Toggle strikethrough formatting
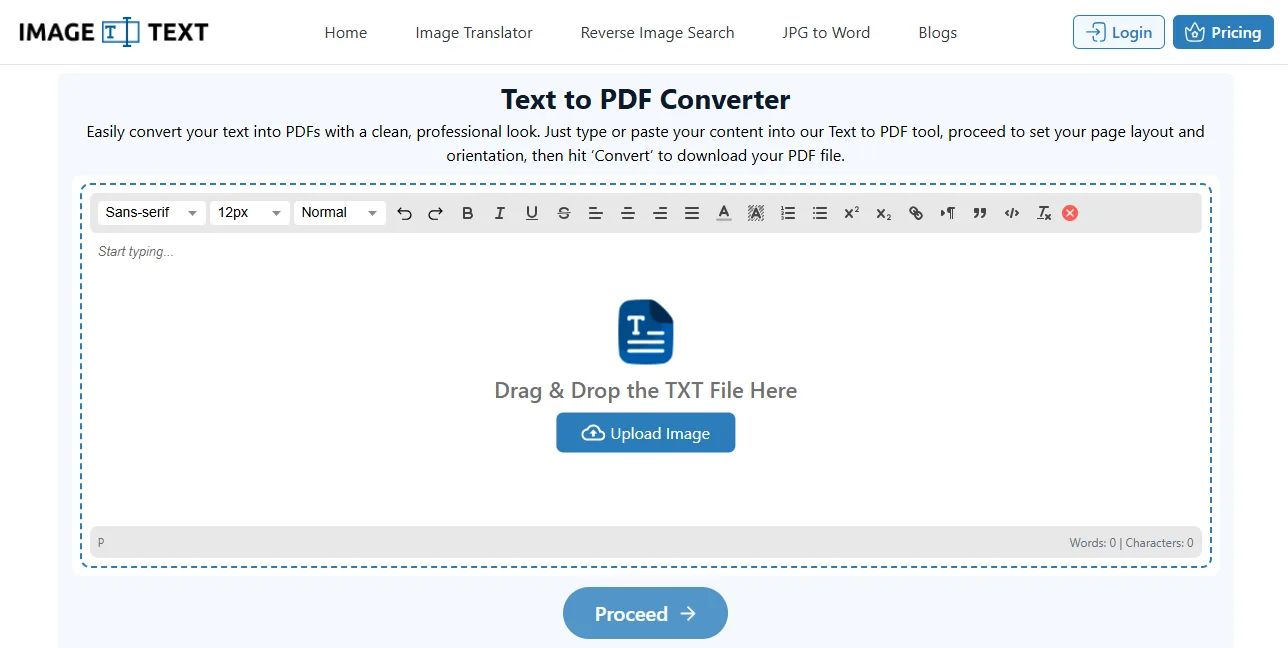1288x648 pixels. (564, 213)
